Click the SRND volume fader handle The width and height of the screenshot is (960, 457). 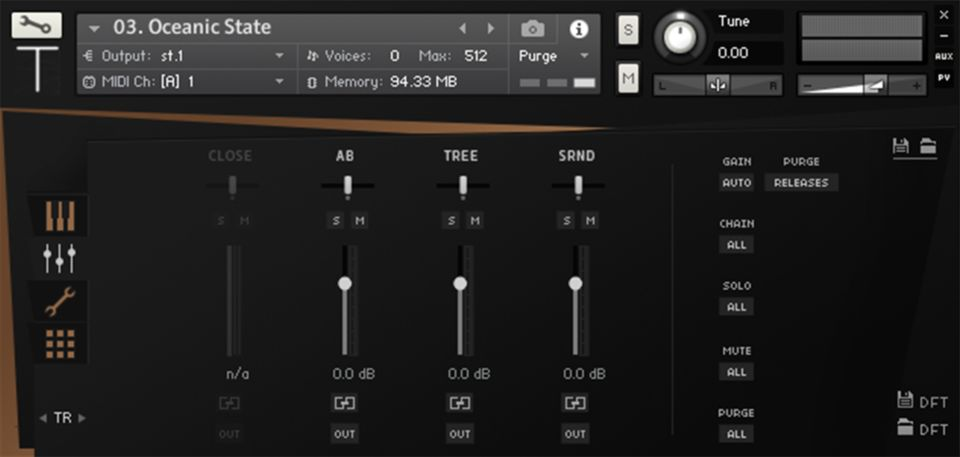(x=575, y=284)
